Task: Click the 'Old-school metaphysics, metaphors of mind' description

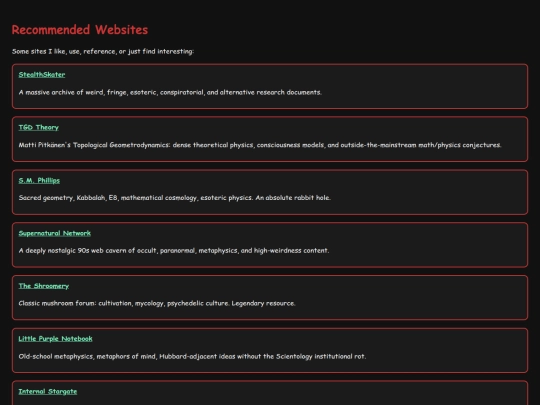Action: click(x=192, y=356)
